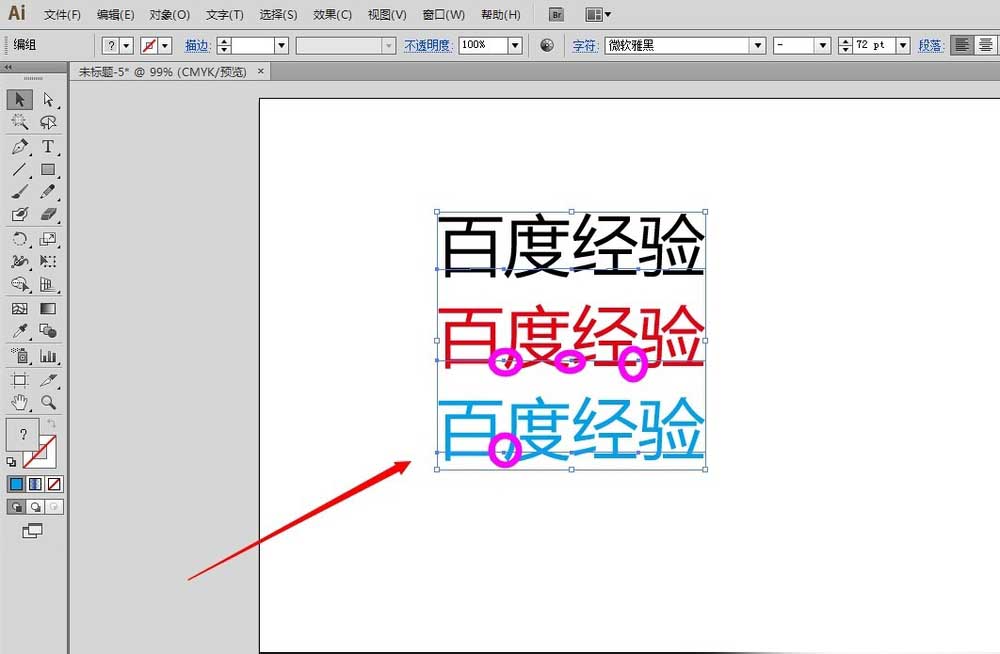Click the 描边 stroke panel link
1000x654 pixels.
[198, 46]
